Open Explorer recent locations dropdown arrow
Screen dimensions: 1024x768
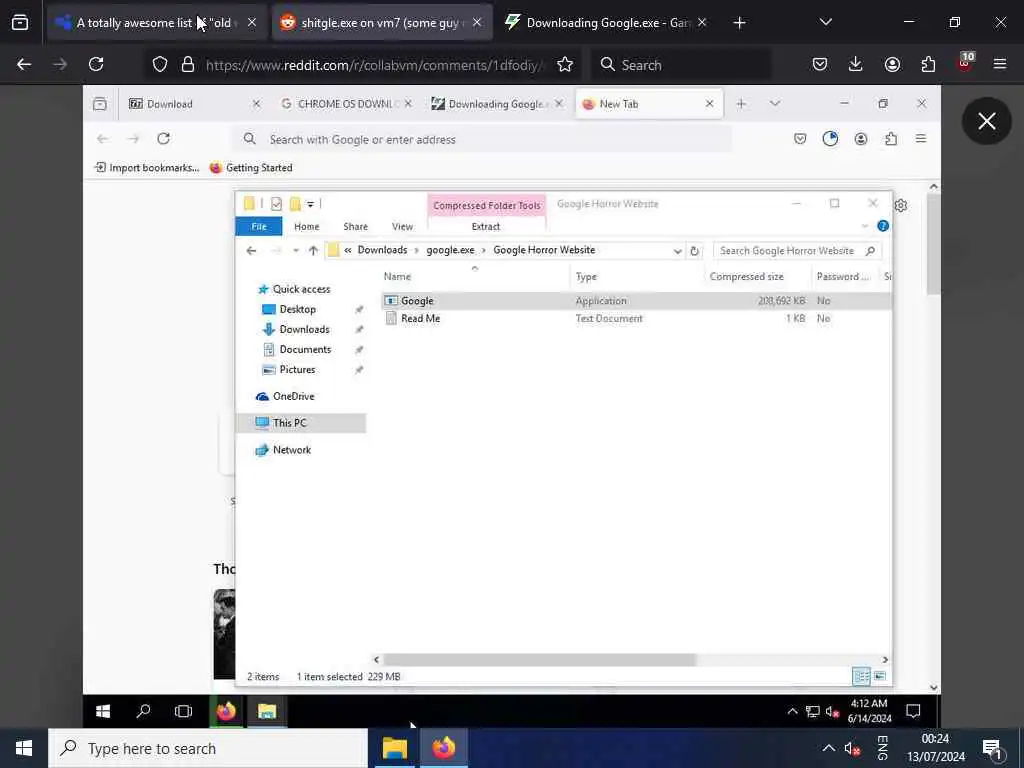click(296, 251)
